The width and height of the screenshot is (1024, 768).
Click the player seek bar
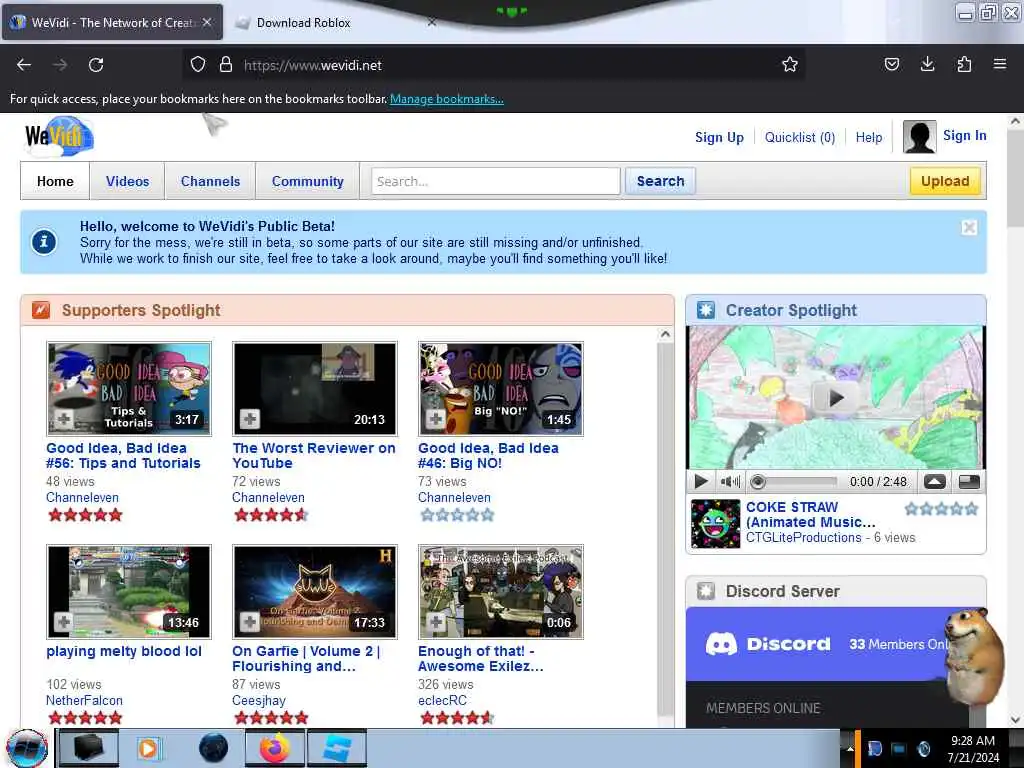[x=793, y=482]
